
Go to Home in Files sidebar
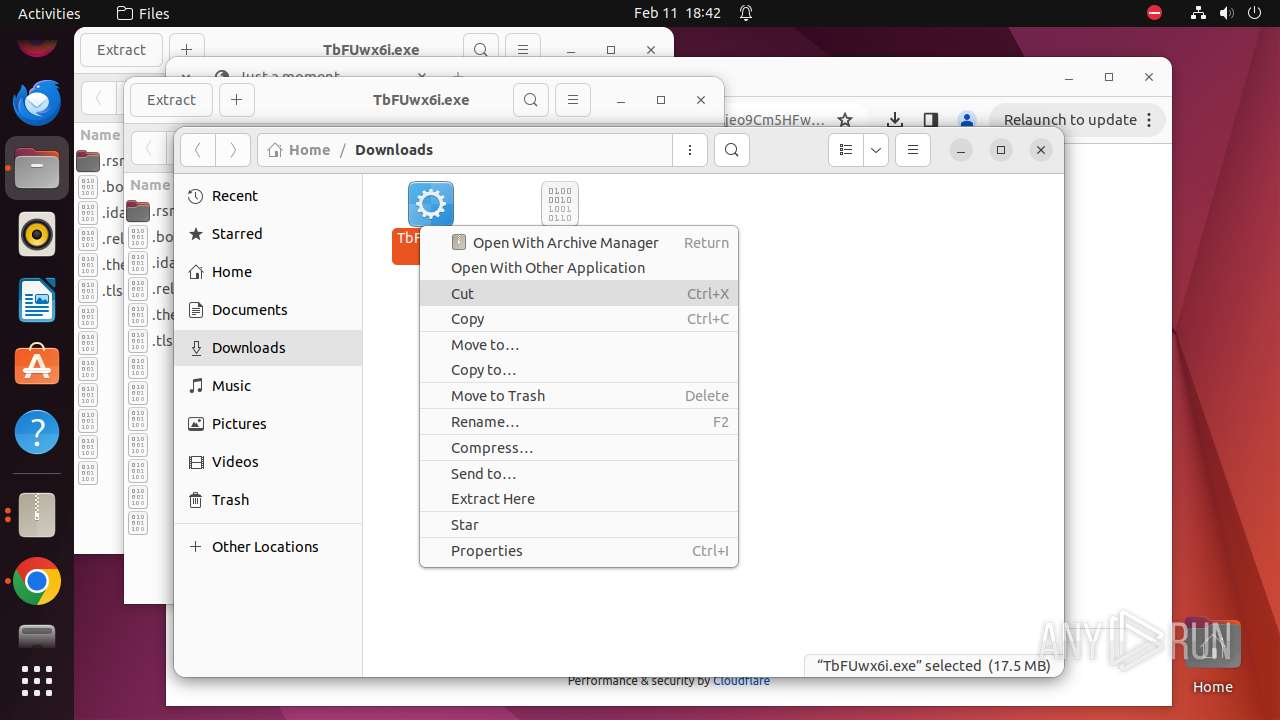tap(268, 272)
